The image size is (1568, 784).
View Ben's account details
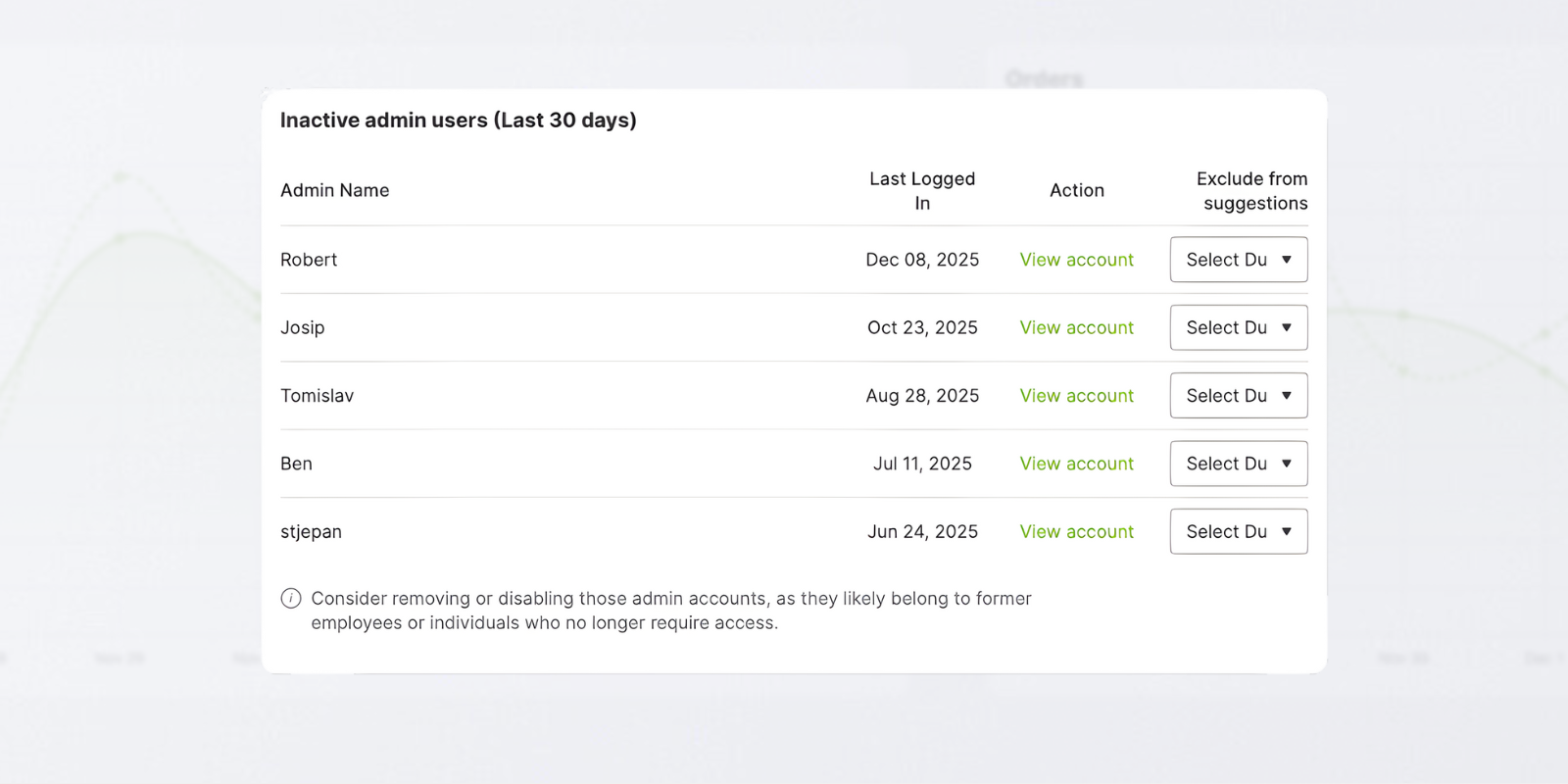pyautogui.click(x=1076, y=464)
